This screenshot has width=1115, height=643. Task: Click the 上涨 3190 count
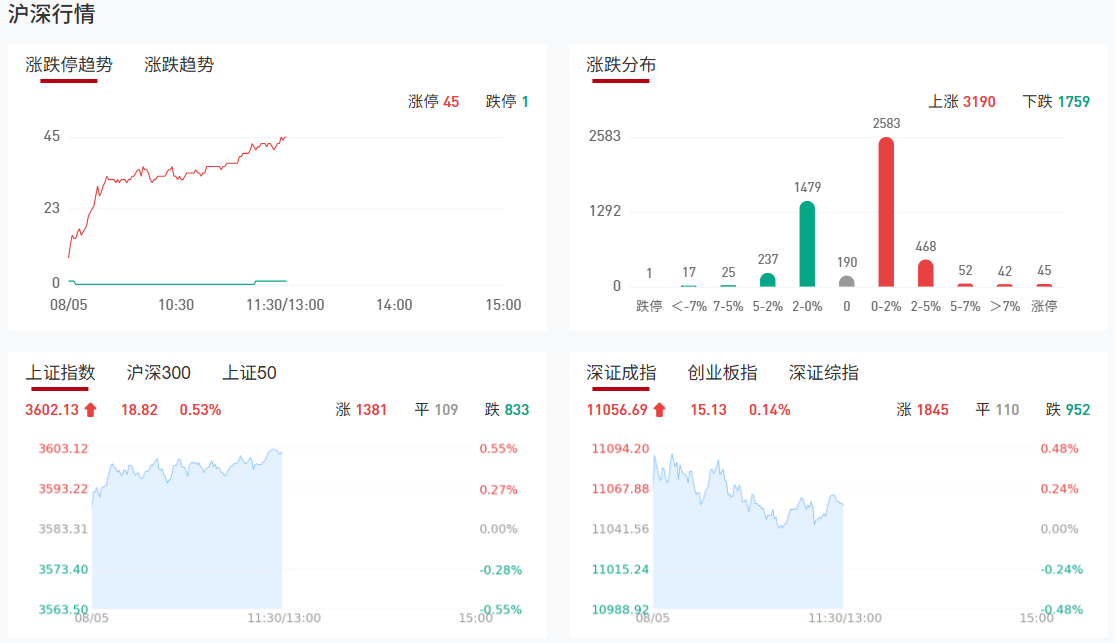pyautogui.click(x=962, y=101)
